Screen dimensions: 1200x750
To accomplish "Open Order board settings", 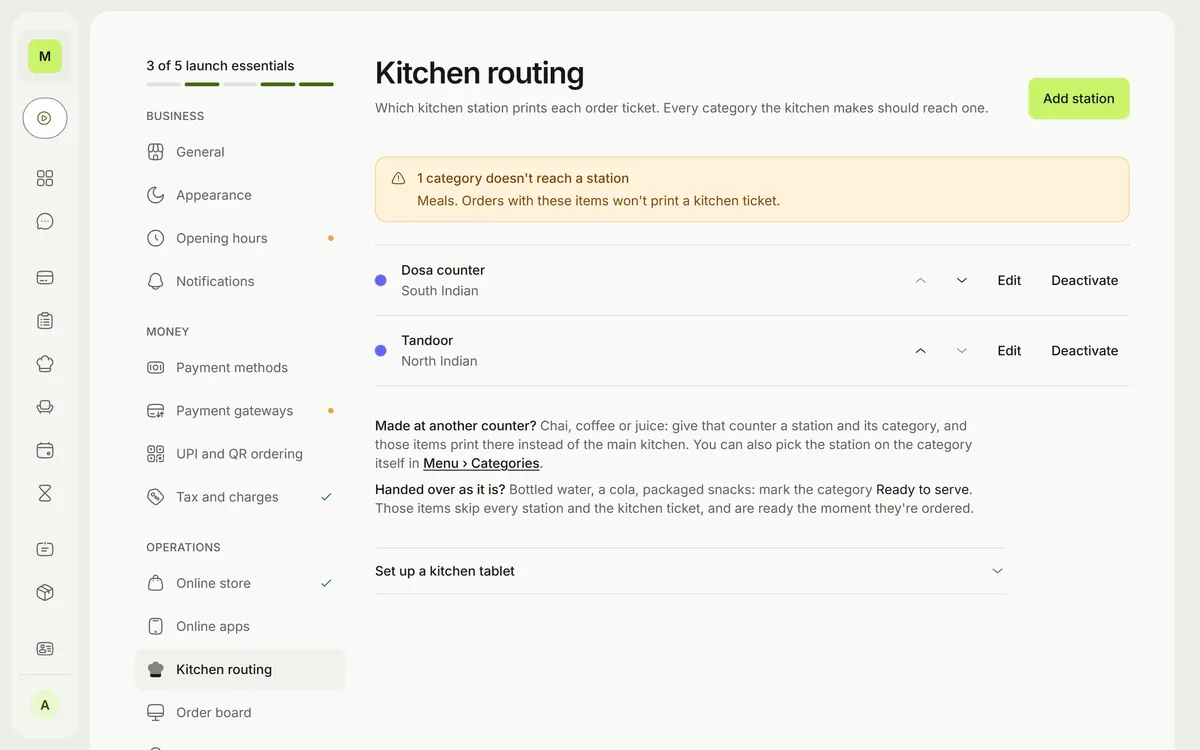I will 240,712.
